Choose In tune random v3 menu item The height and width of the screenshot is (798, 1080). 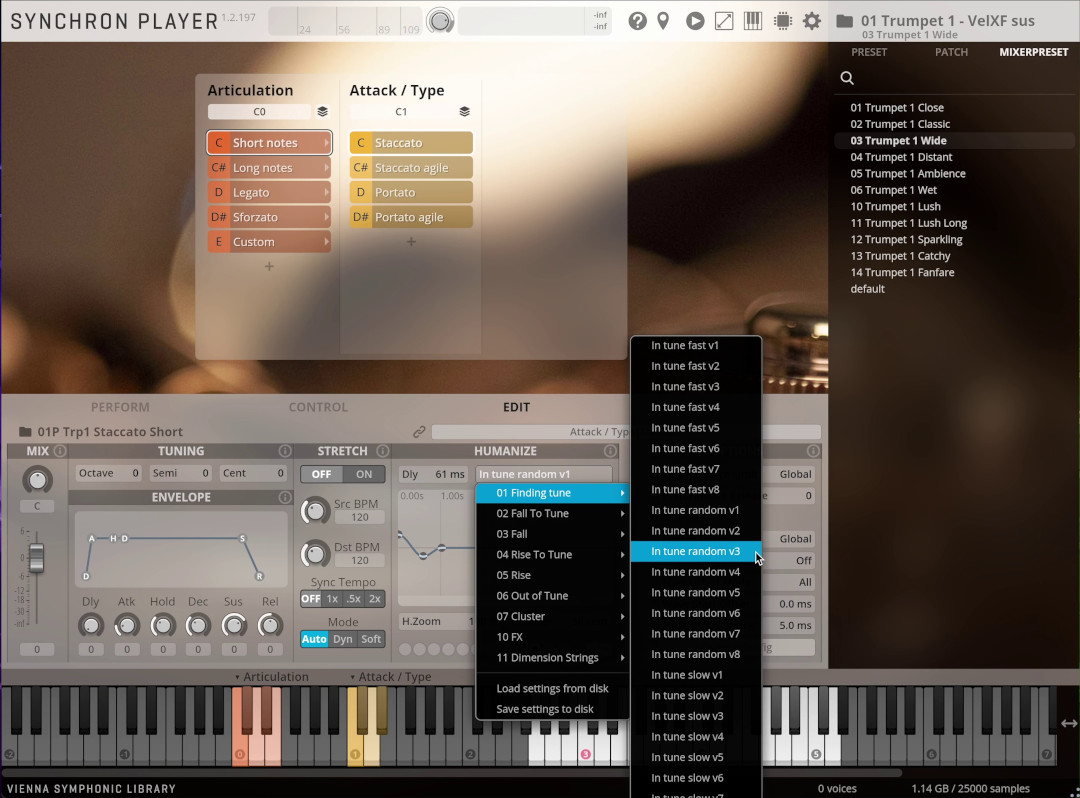[x=696, y=552]
